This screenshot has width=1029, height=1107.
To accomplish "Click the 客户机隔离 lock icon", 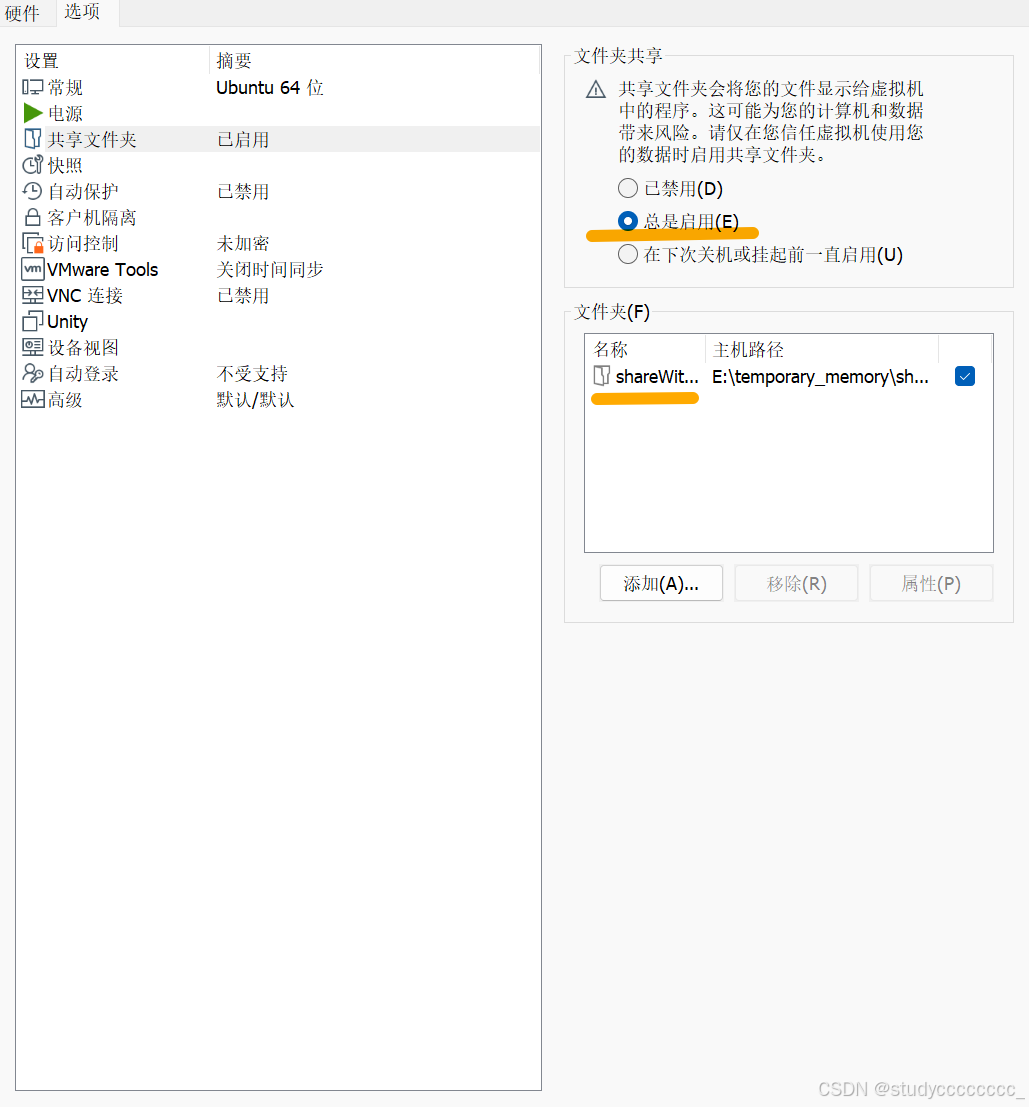I will tap(32, 217).
